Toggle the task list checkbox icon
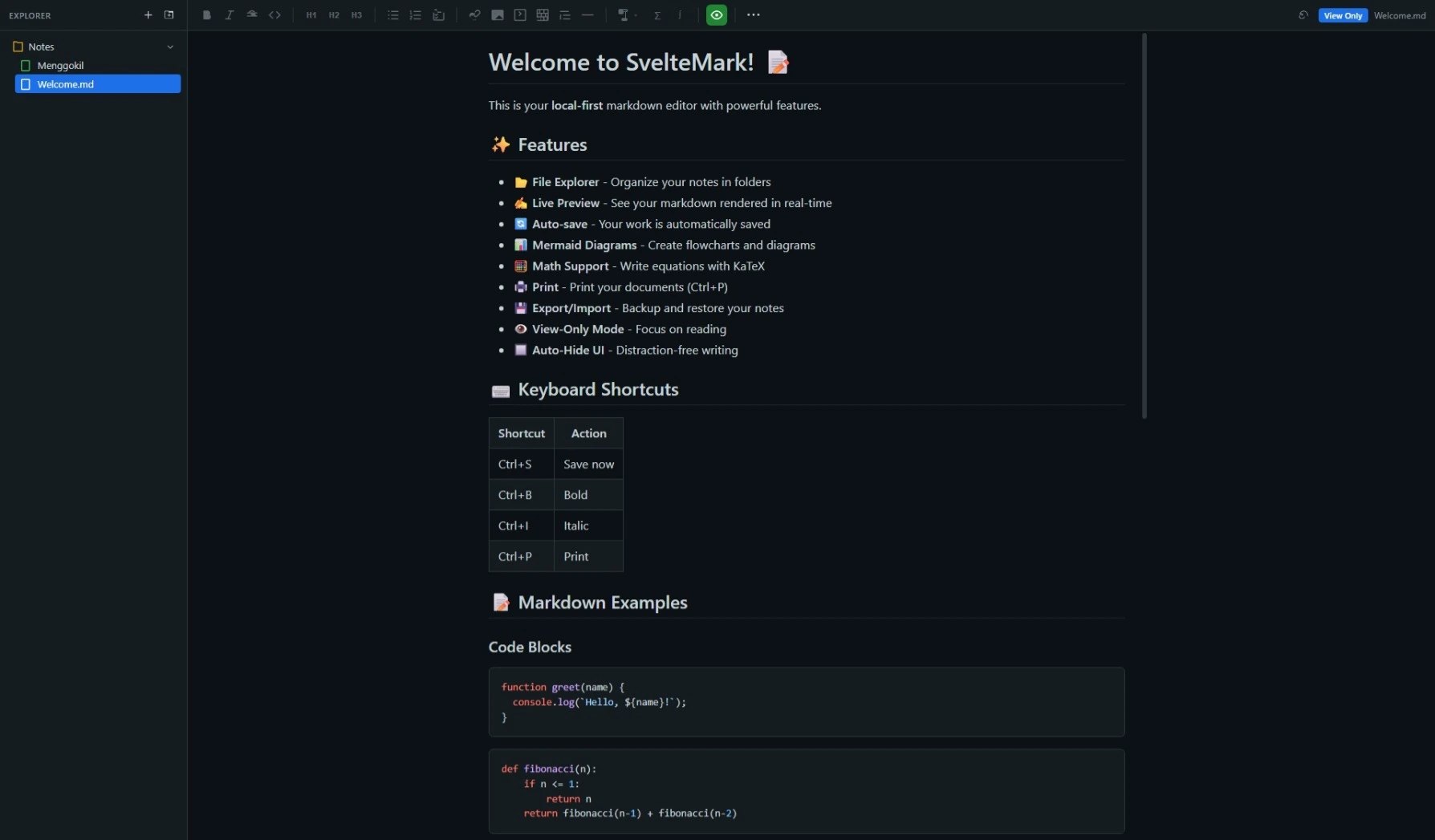The image size is (1435, 840). tap(438, 14)
